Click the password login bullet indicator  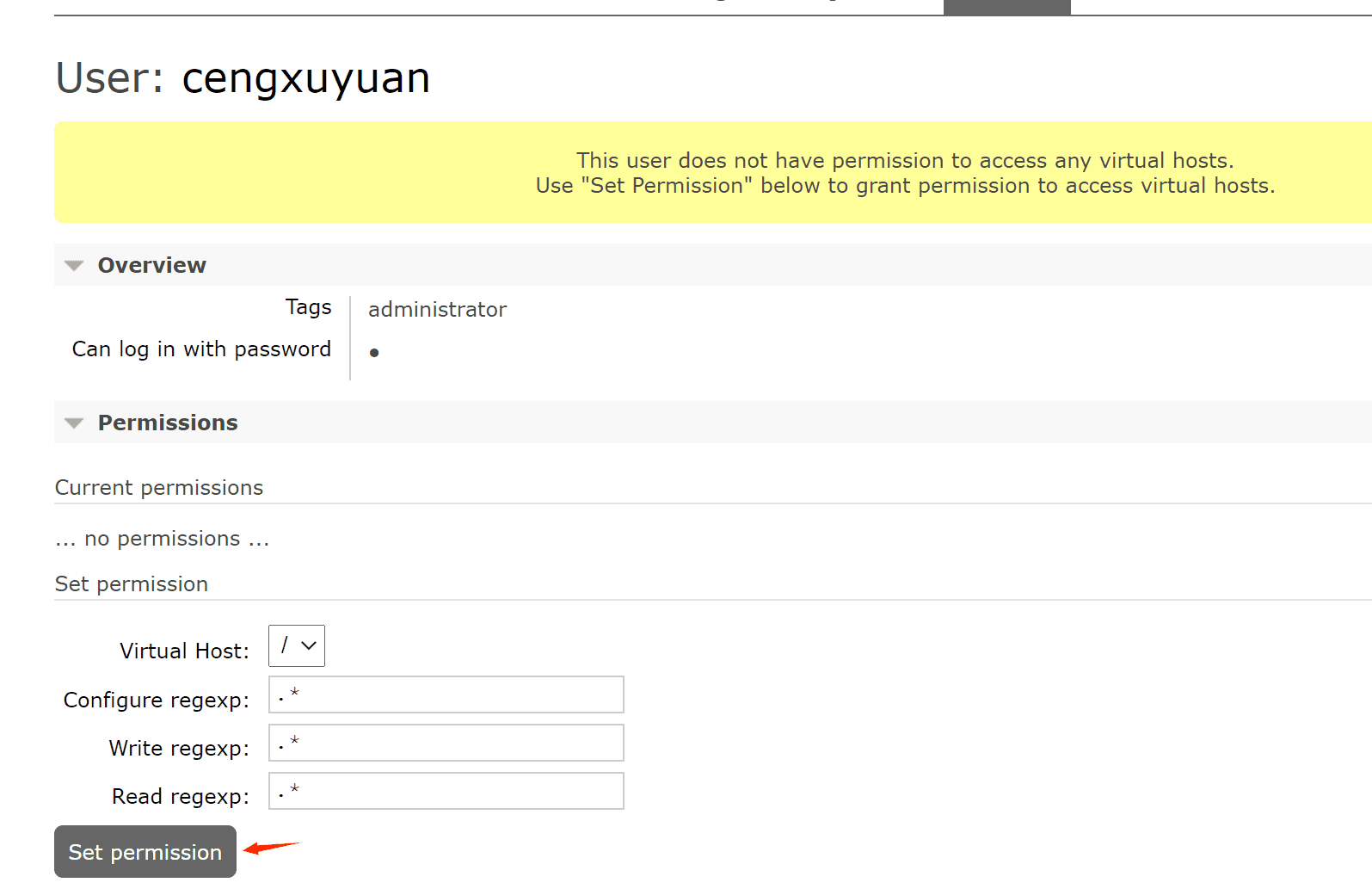374,353
